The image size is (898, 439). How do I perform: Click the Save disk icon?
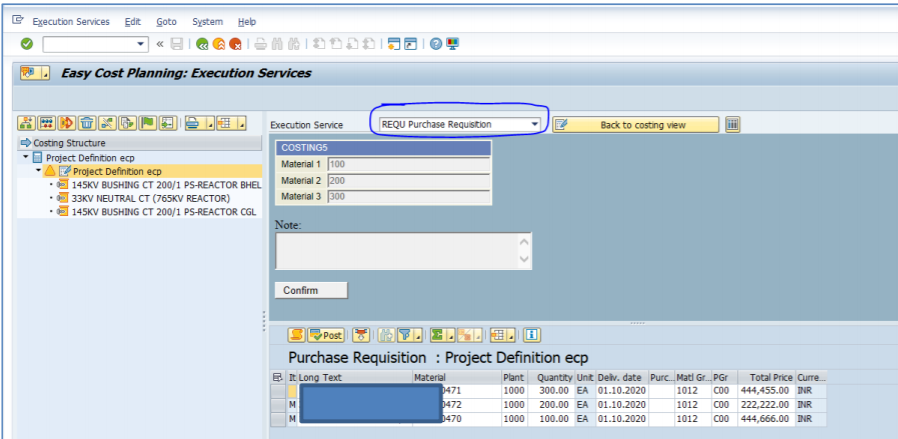[x=177, y=43]
